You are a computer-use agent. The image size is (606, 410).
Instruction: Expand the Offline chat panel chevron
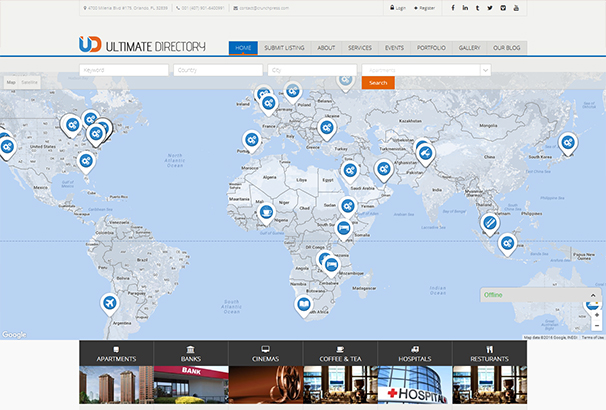pos(593,295)
